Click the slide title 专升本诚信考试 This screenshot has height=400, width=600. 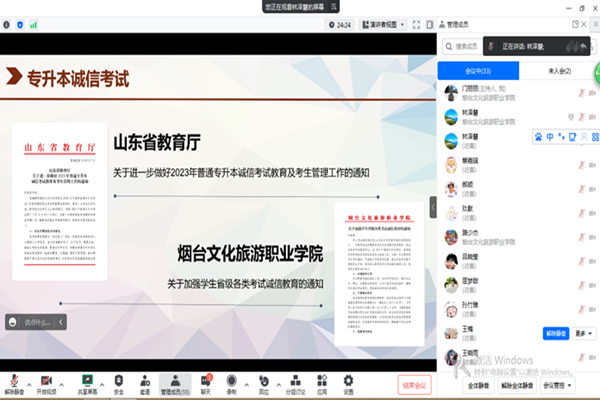click(x=78, y=78)
